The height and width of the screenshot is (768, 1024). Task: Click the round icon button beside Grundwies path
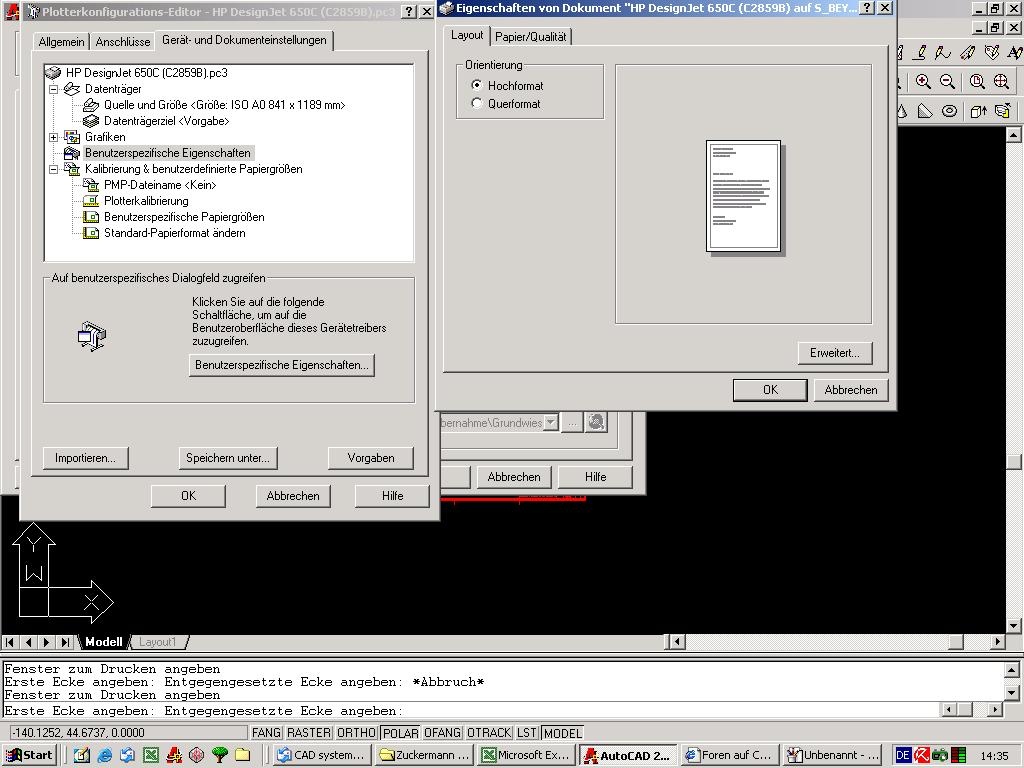coord(596,423)
